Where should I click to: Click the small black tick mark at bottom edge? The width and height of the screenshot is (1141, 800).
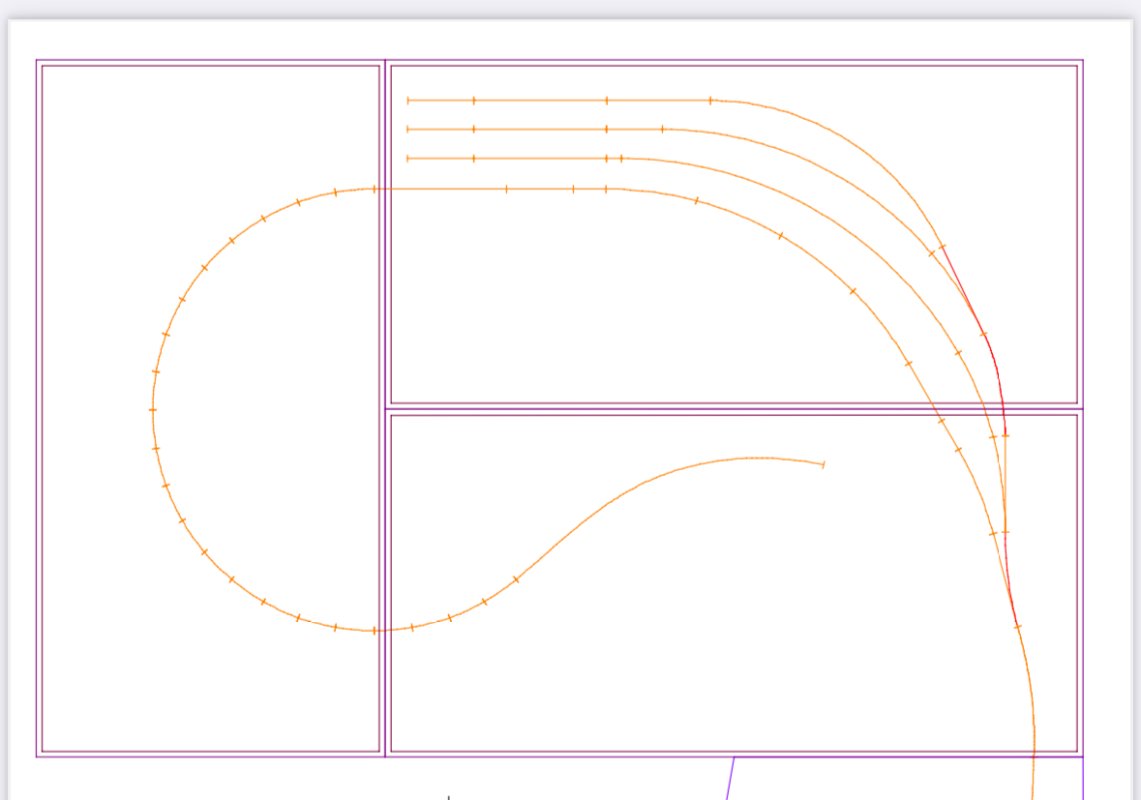pos(448,797)
